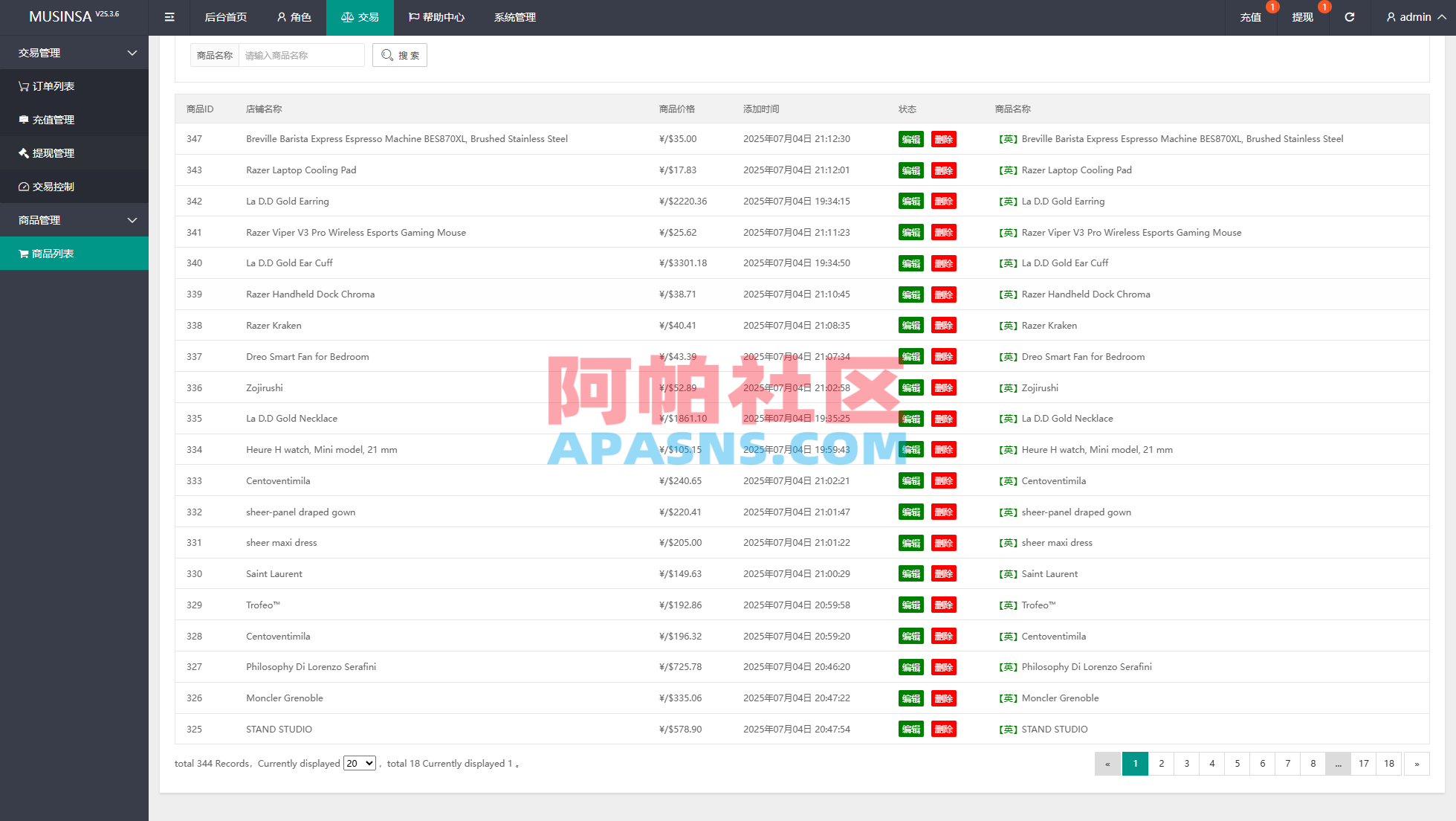Viewport: 1456px width, 821px height.
Task: Toggle the sidebar with the hamburger icon
Action: coord(169,17)
